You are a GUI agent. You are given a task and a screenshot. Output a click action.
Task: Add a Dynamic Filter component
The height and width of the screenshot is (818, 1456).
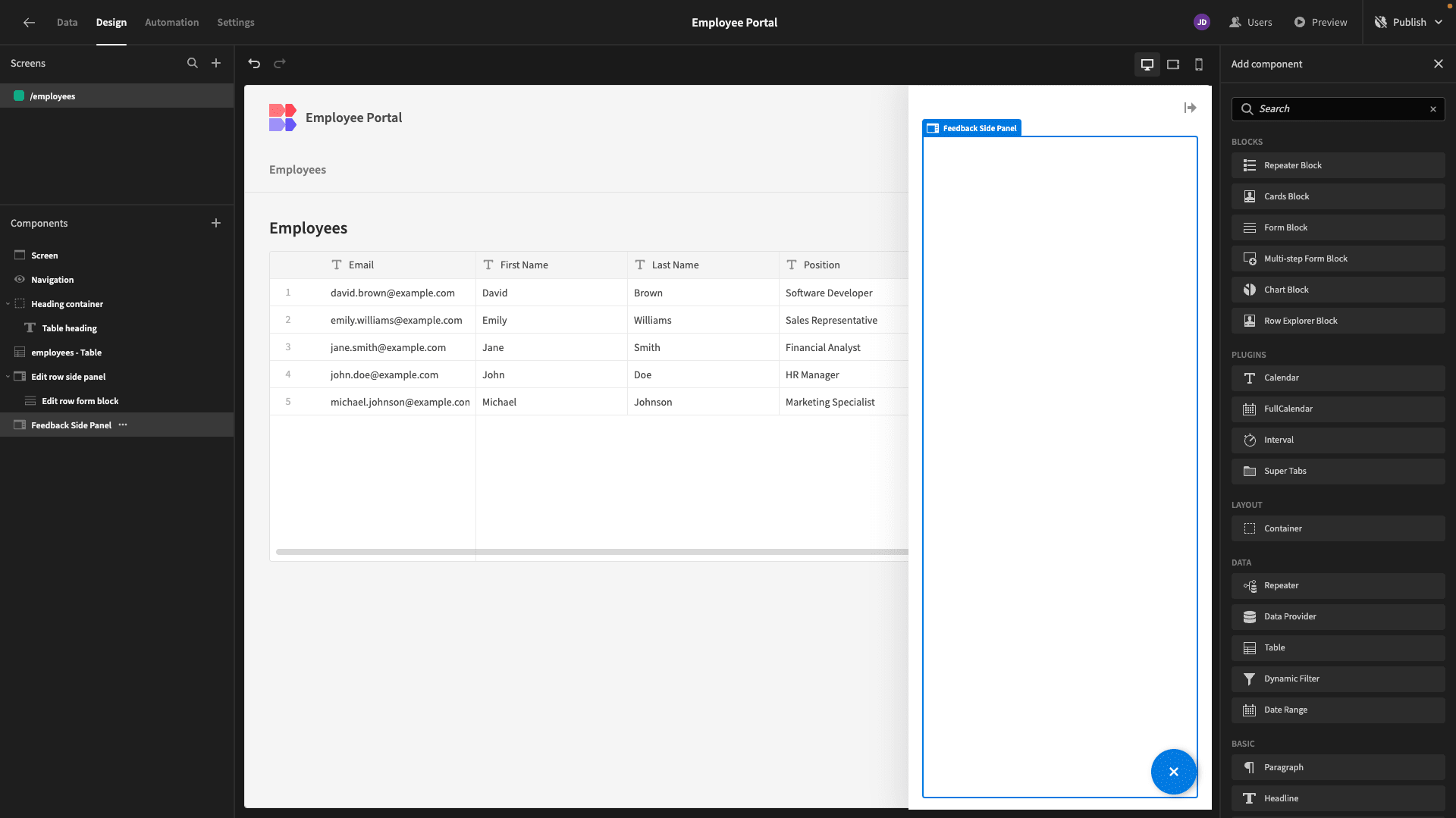[1338, 679]
